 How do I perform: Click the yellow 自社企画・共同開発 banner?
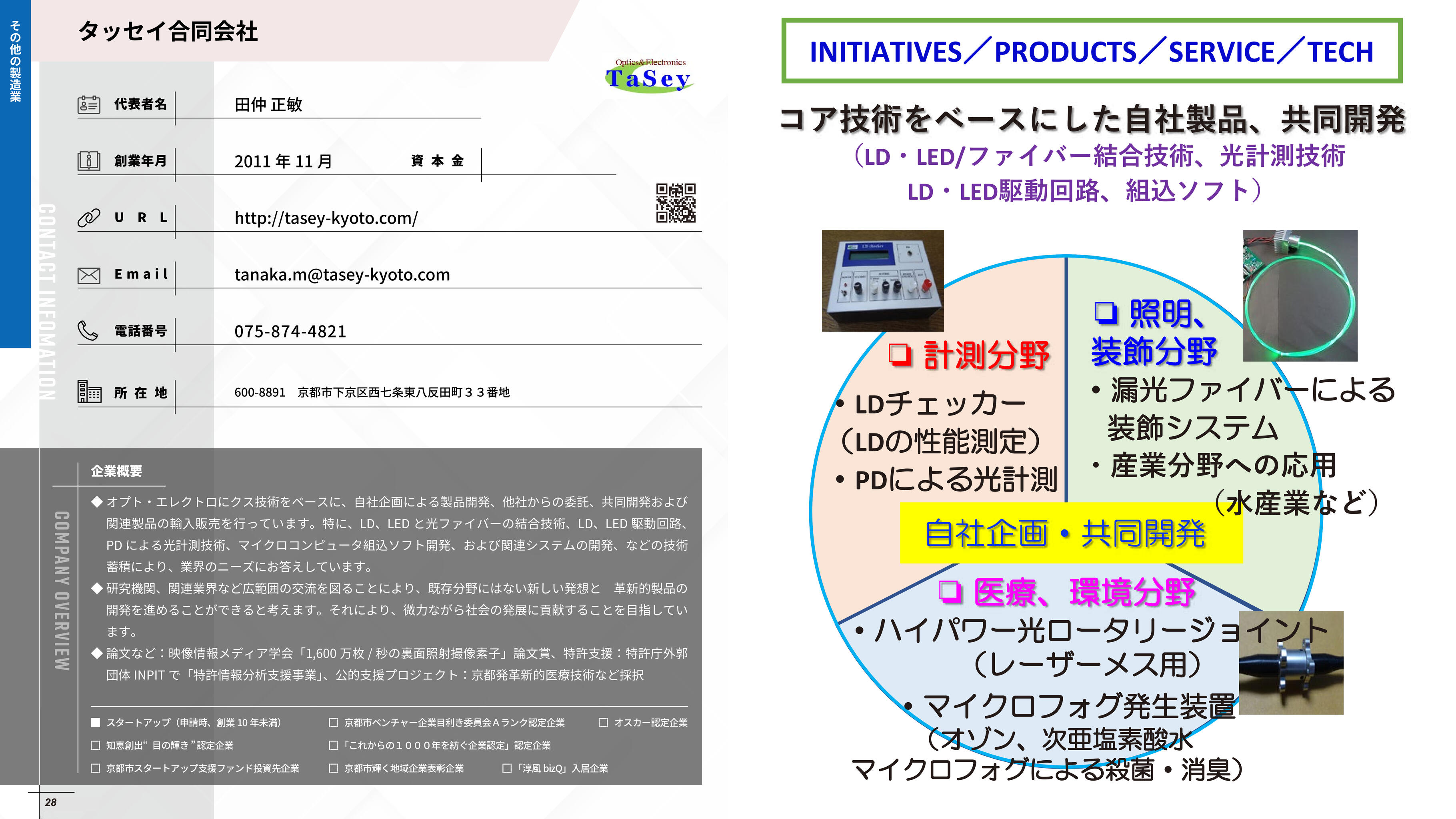click(1071, 533)
